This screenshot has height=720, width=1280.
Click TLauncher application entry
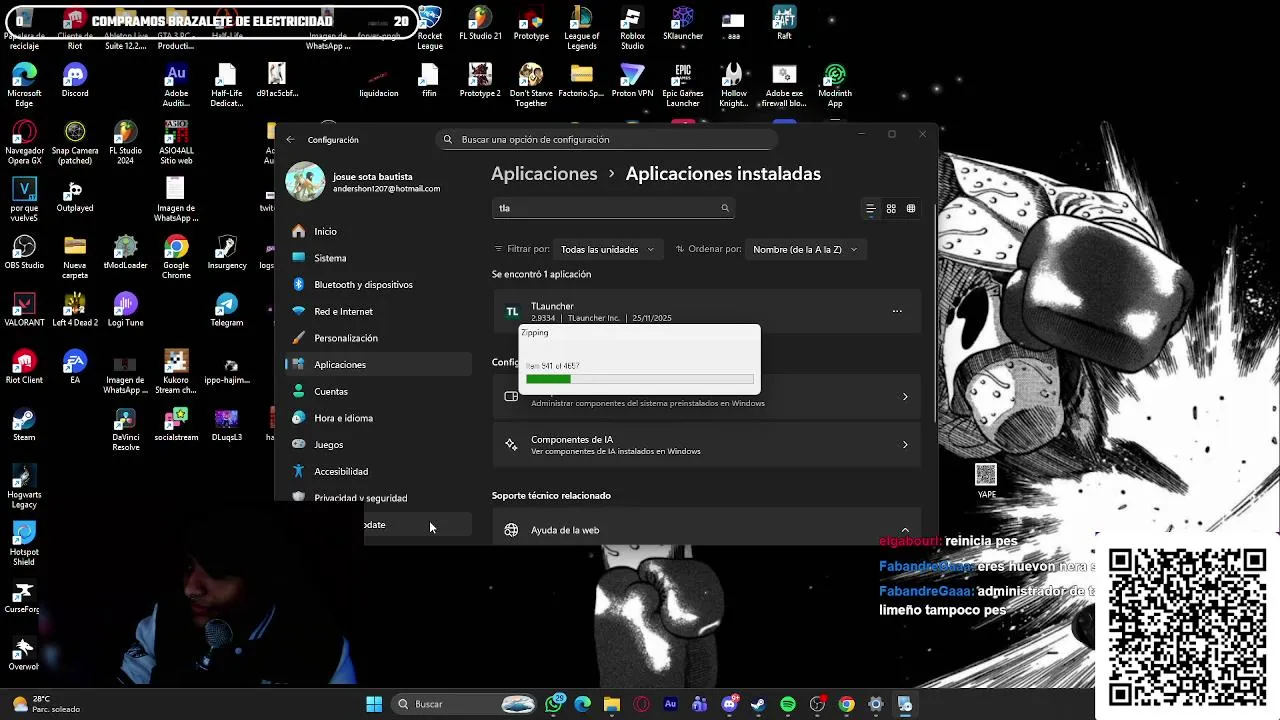coord(706,311)
